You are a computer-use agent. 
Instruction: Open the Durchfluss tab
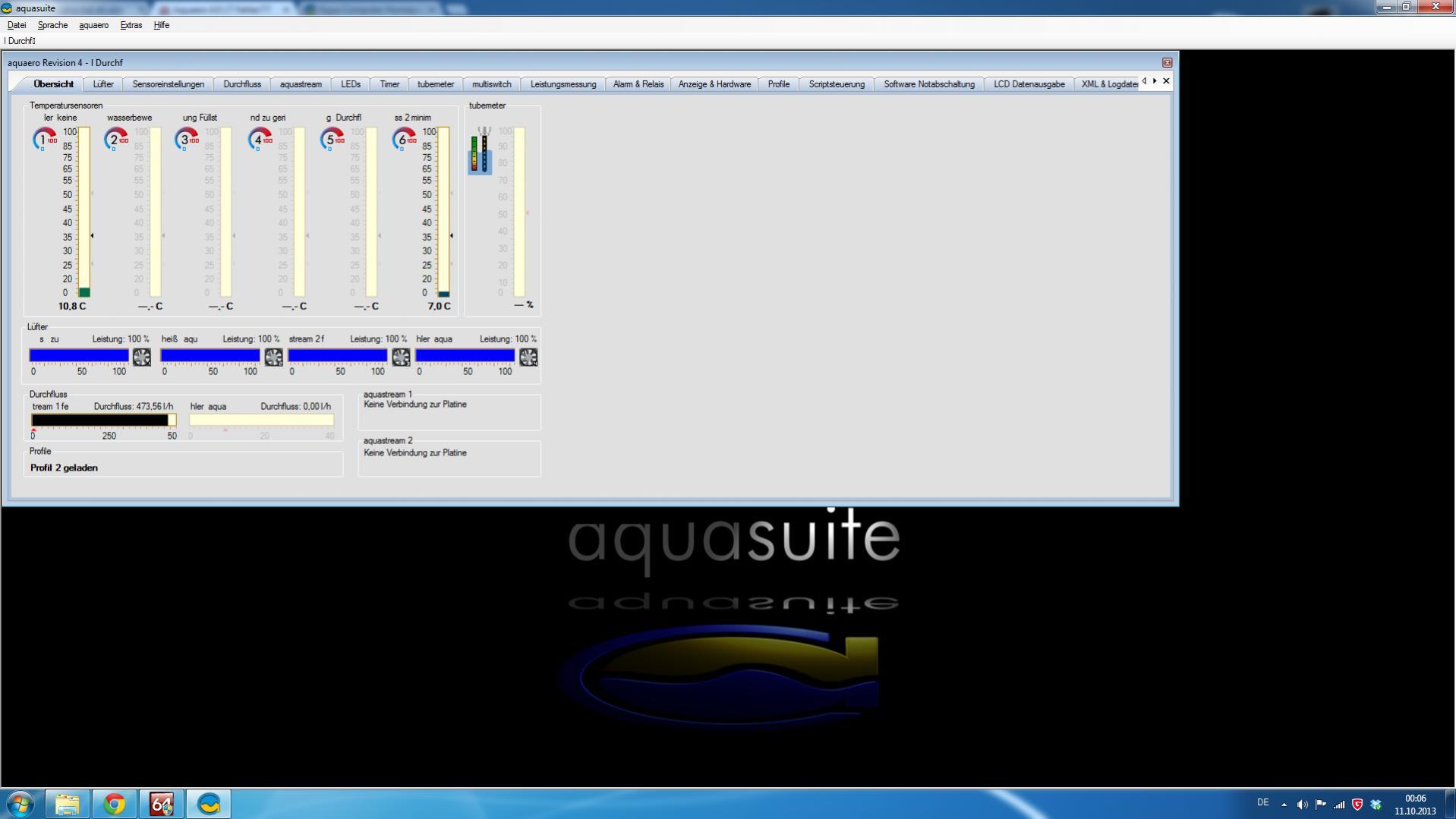242,84
